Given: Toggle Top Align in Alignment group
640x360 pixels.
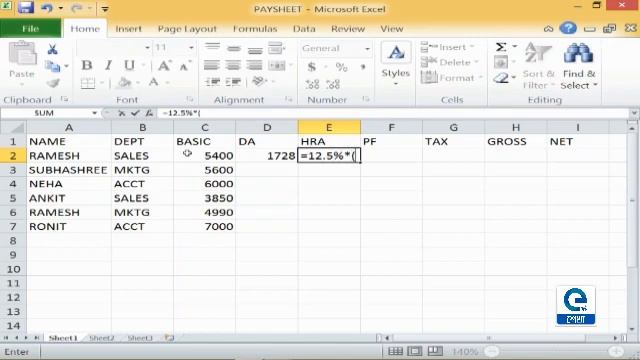Looking at the screenshot, I should [x=212, y=47].
